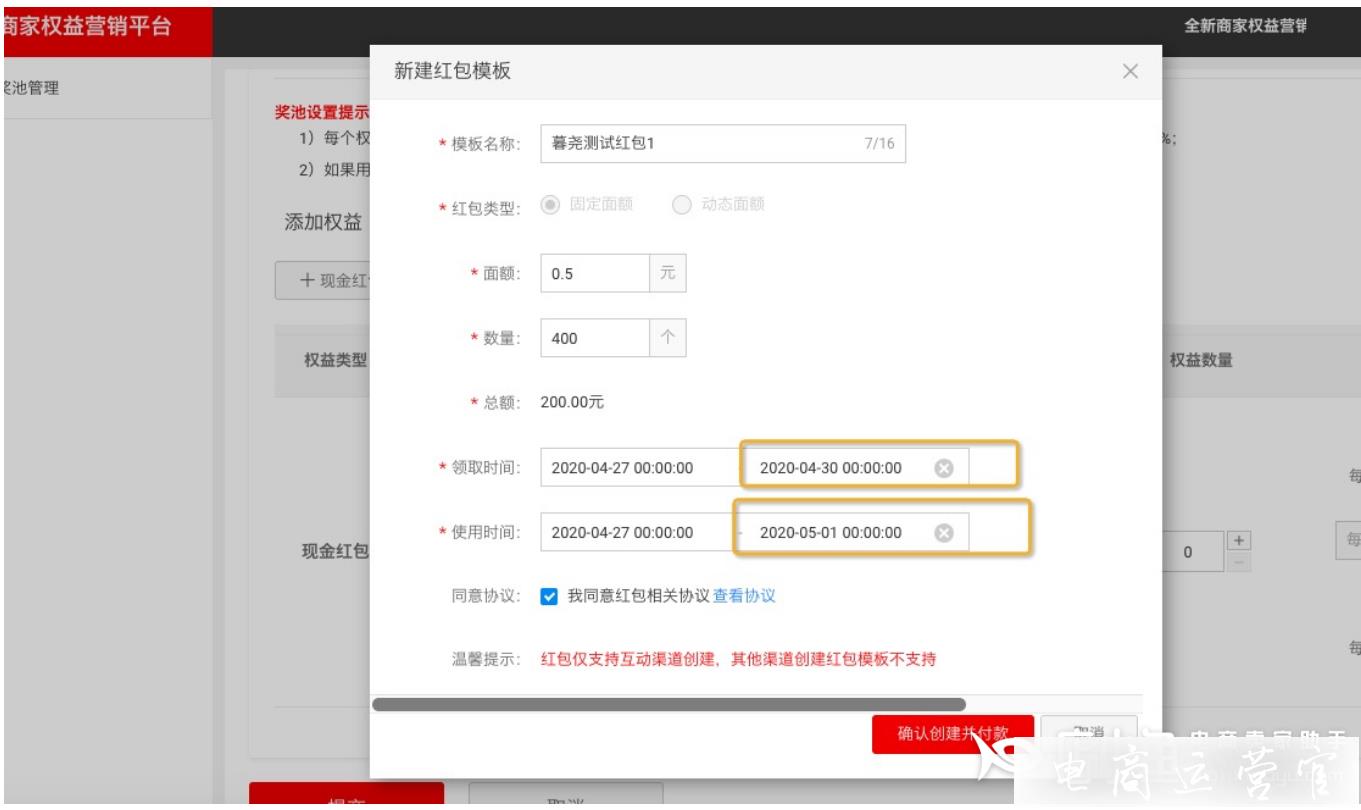Click the horizontal scrollbar in the dialog
The height and width of the screenshot is (810, 1361).
coord(668,704)
